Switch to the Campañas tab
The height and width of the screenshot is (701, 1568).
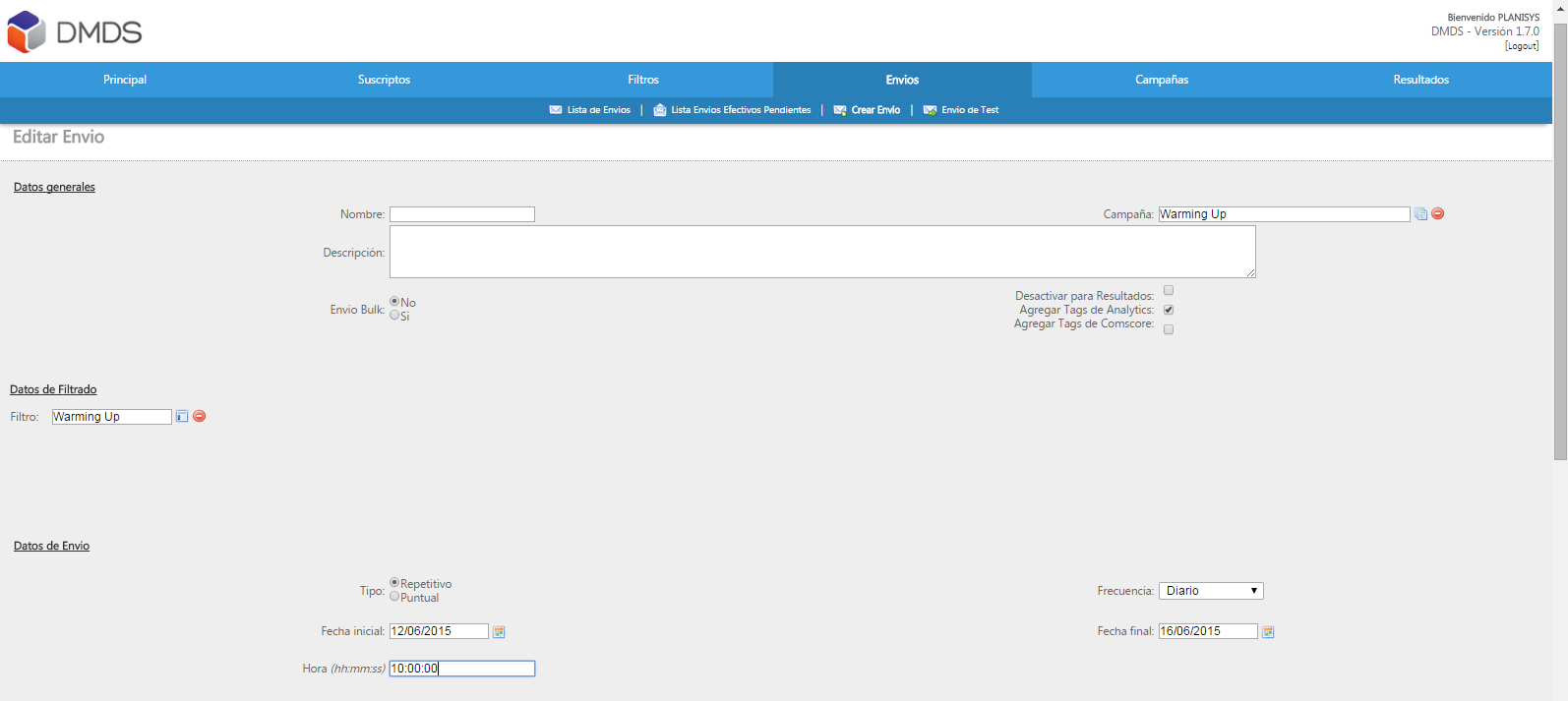pyautogui.click(x=1162, y=80)
